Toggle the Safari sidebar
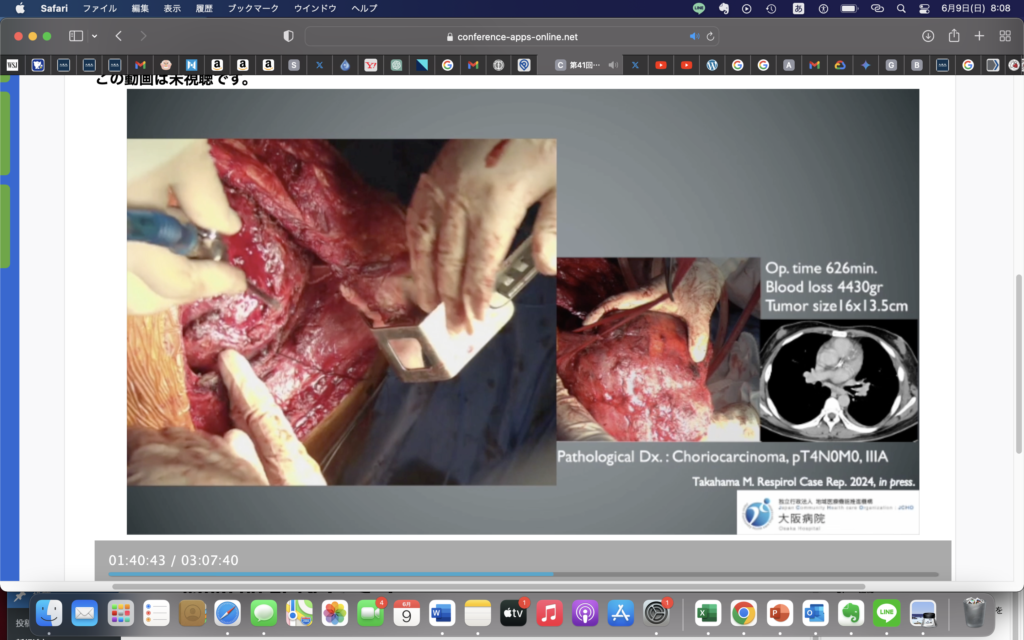 tap(76, 36)
